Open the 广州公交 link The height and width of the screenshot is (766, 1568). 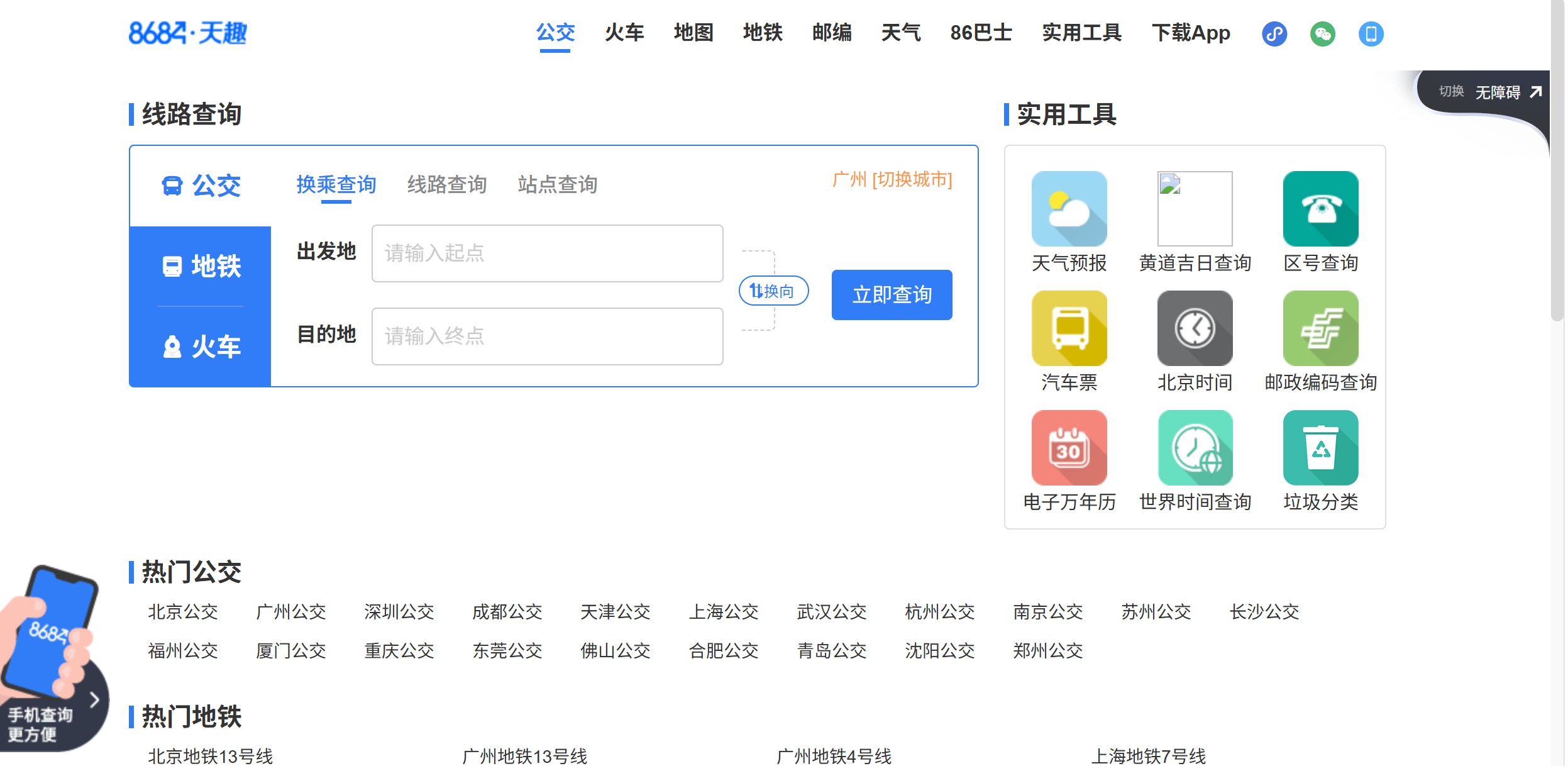click(291, 611)
